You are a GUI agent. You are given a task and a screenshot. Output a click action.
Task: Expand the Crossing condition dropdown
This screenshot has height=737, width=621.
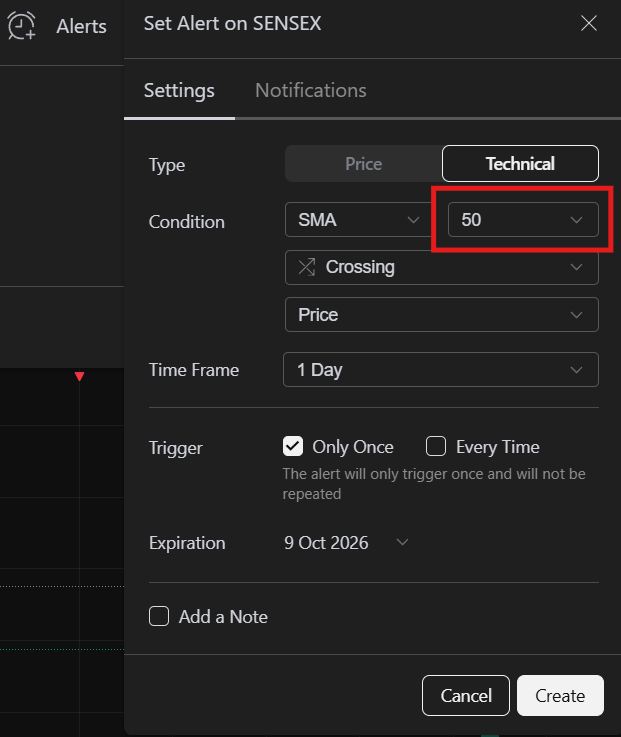(x=442, y=267)
